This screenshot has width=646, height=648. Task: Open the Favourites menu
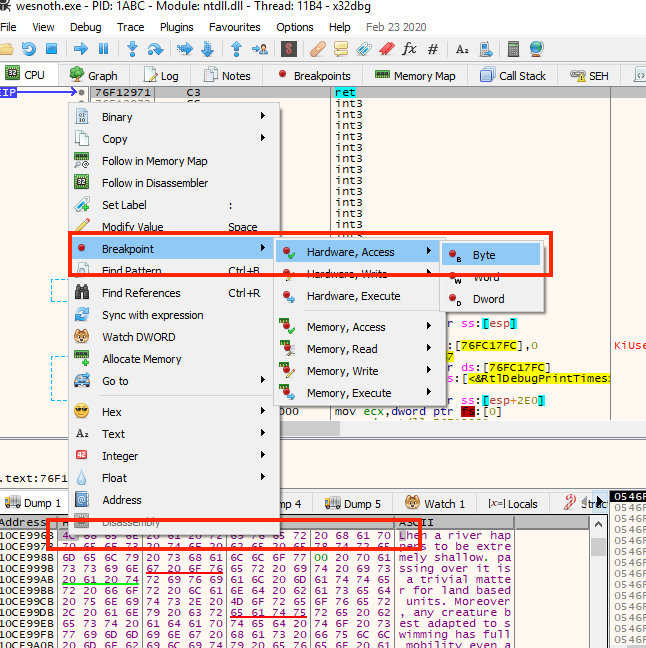tap(235, 27)
